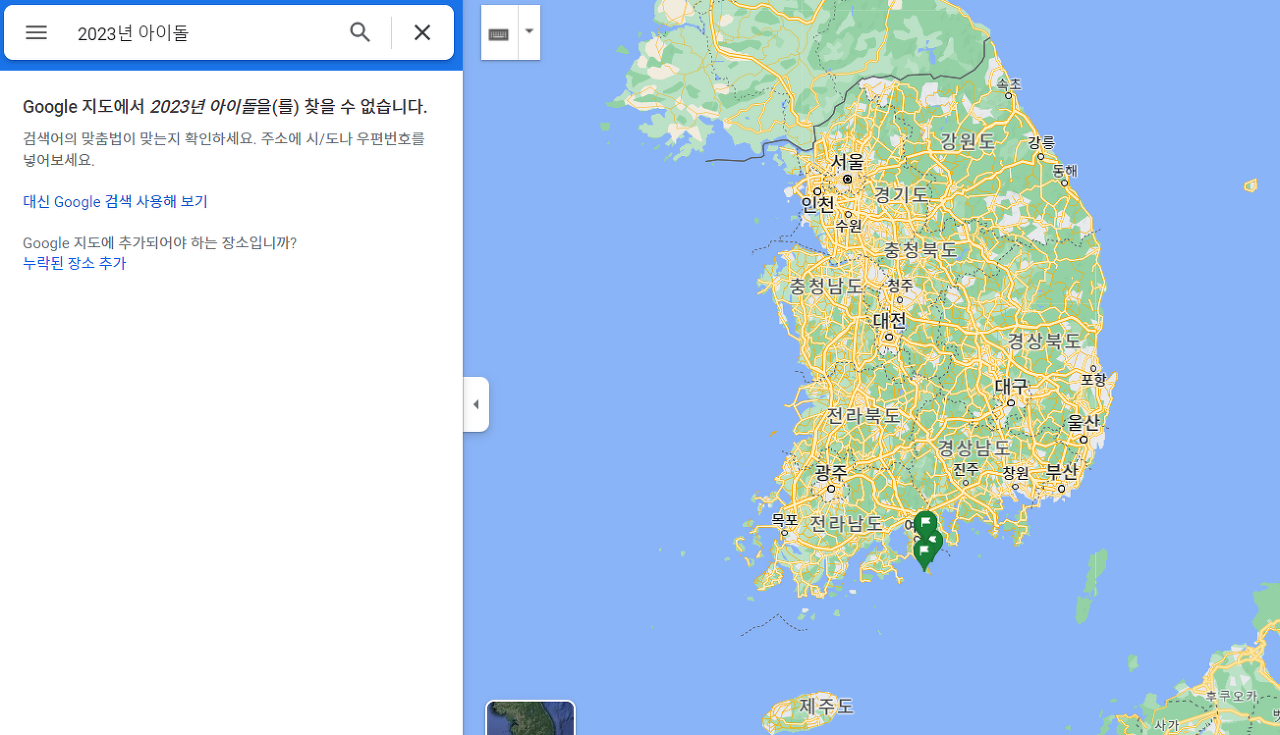The image size is (1280, 735).
Task: Open the input method dropdown arrow
Action: tap(528, 31)
